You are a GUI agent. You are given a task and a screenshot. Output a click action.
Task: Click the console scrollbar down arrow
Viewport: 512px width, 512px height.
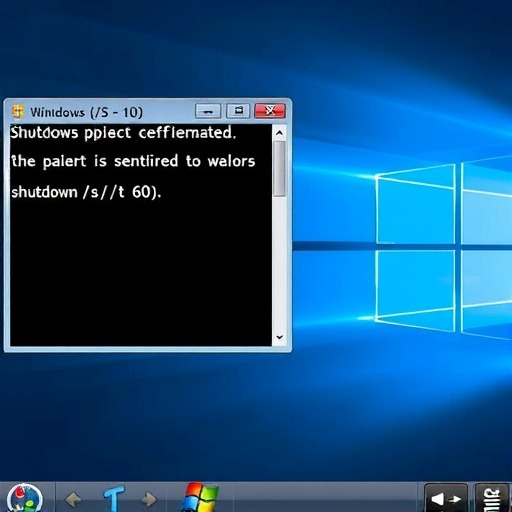coord(280,337)
